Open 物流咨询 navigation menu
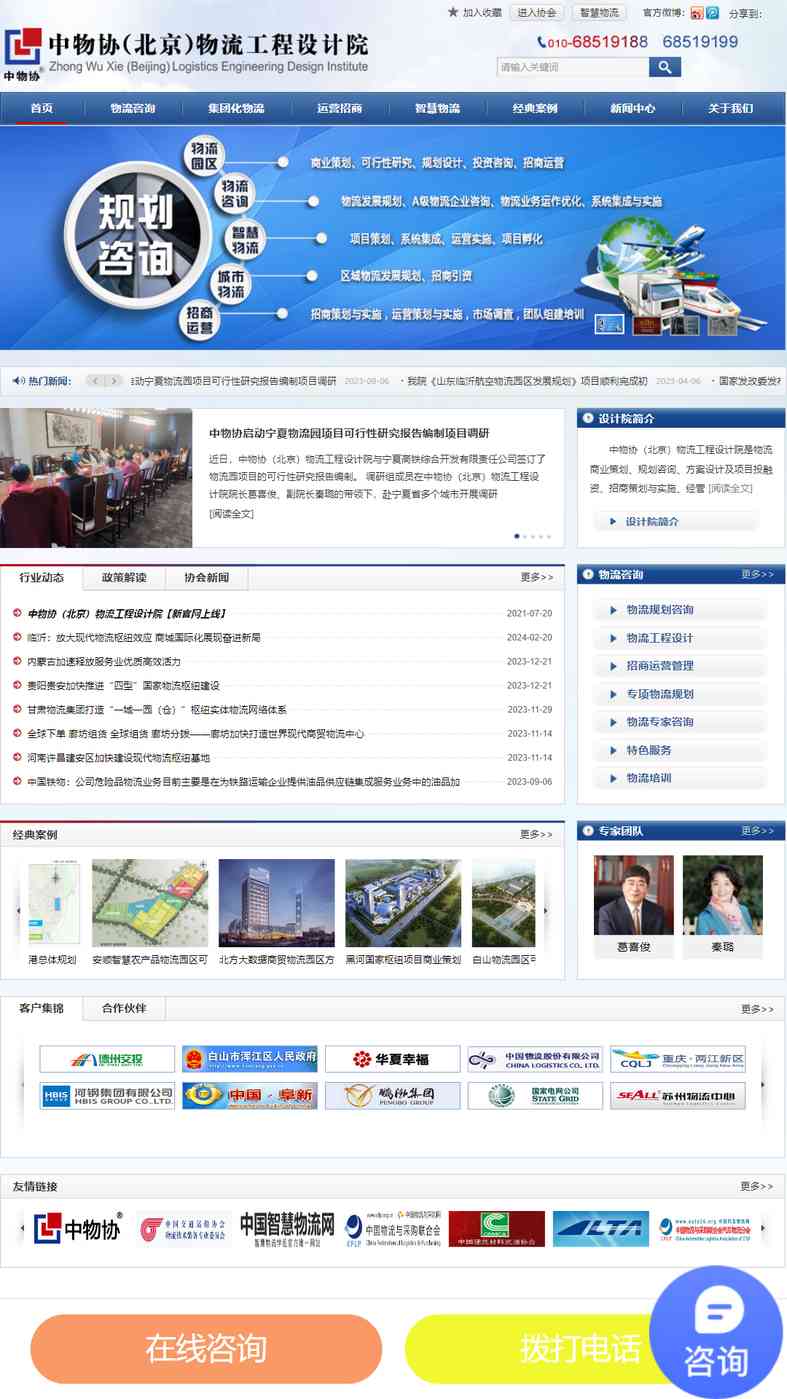The width and height of the screenshot is (787, 1399). click(x=132, y=108)
